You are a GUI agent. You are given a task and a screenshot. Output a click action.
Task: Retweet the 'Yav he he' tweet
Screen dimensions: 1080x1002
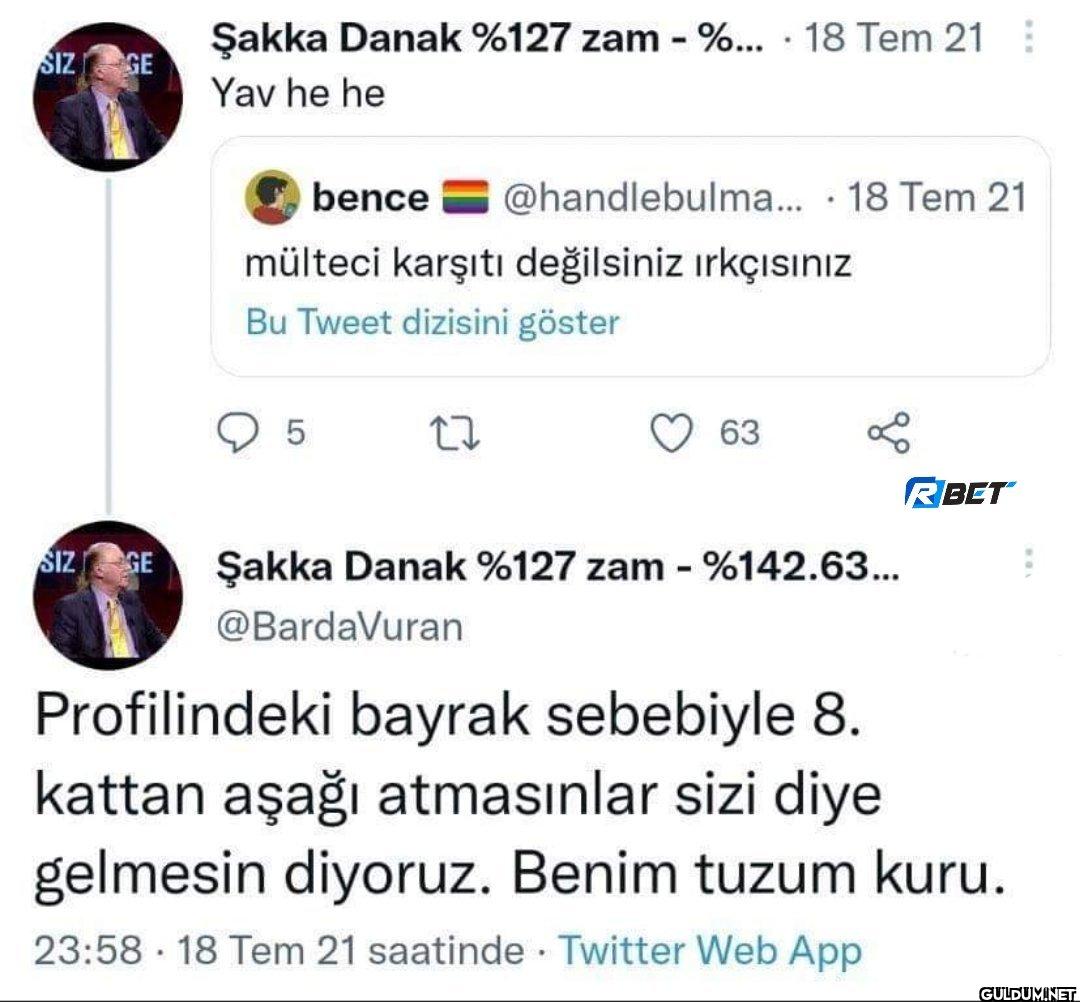[x=455, y=433]
